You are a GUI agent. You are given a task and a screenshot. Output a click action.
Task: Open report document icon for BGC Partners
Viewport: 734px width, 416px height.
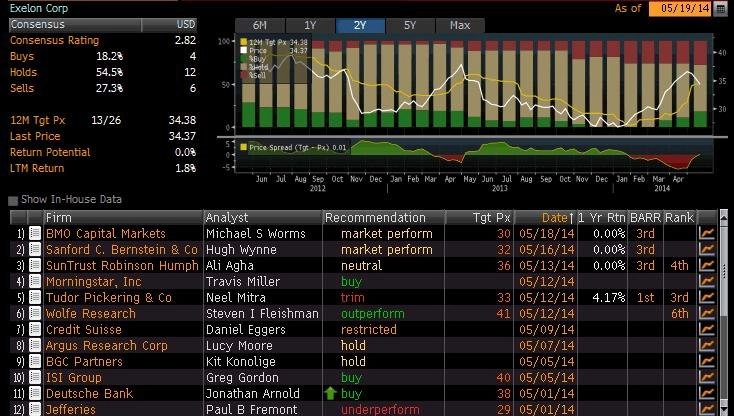pos(35,361)
